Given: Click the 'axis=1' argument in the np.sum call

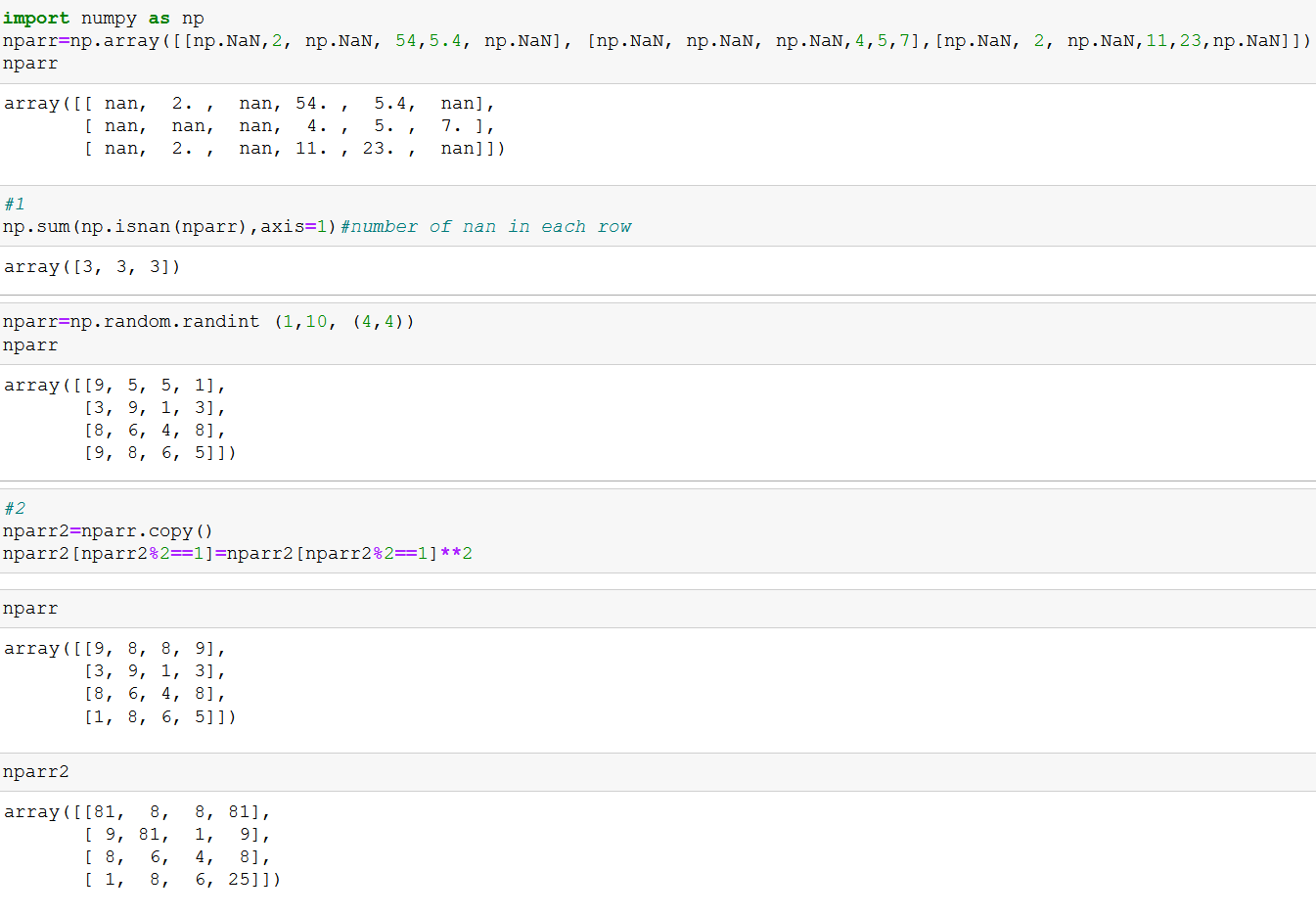Looking at the screenshot, I should (x=298, y=227).
